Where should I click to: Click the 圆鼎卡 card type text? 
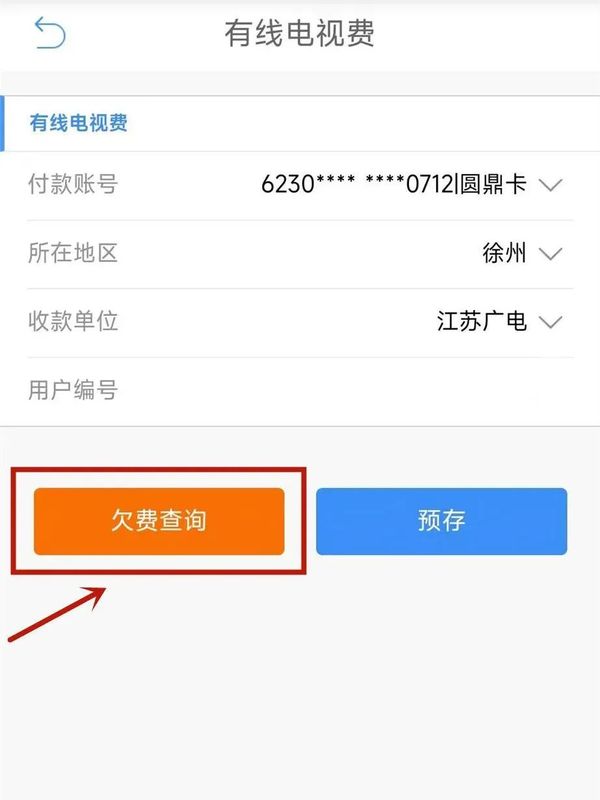click(x=493, y=184)
